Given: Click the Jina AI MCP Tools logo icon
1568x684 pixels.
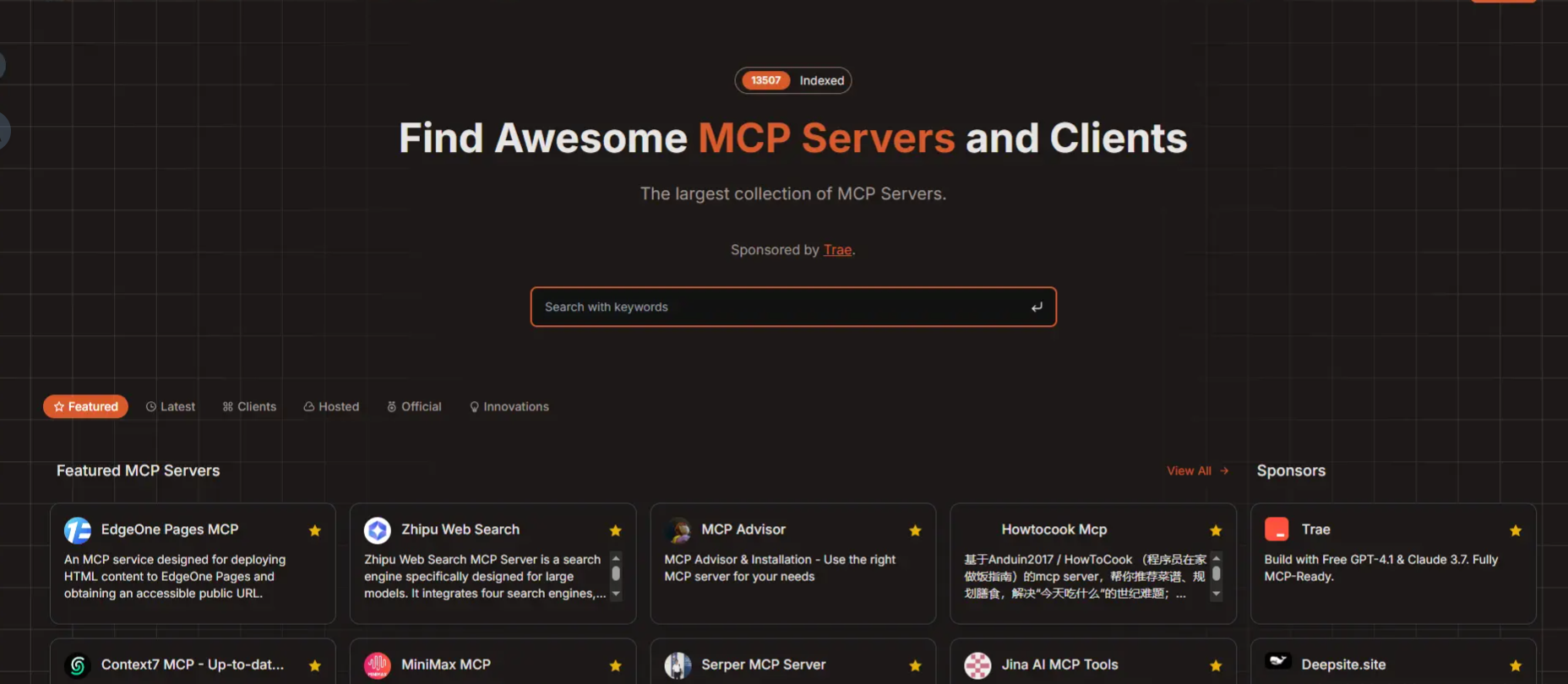Looking at the screenshot, I should 977,665.
